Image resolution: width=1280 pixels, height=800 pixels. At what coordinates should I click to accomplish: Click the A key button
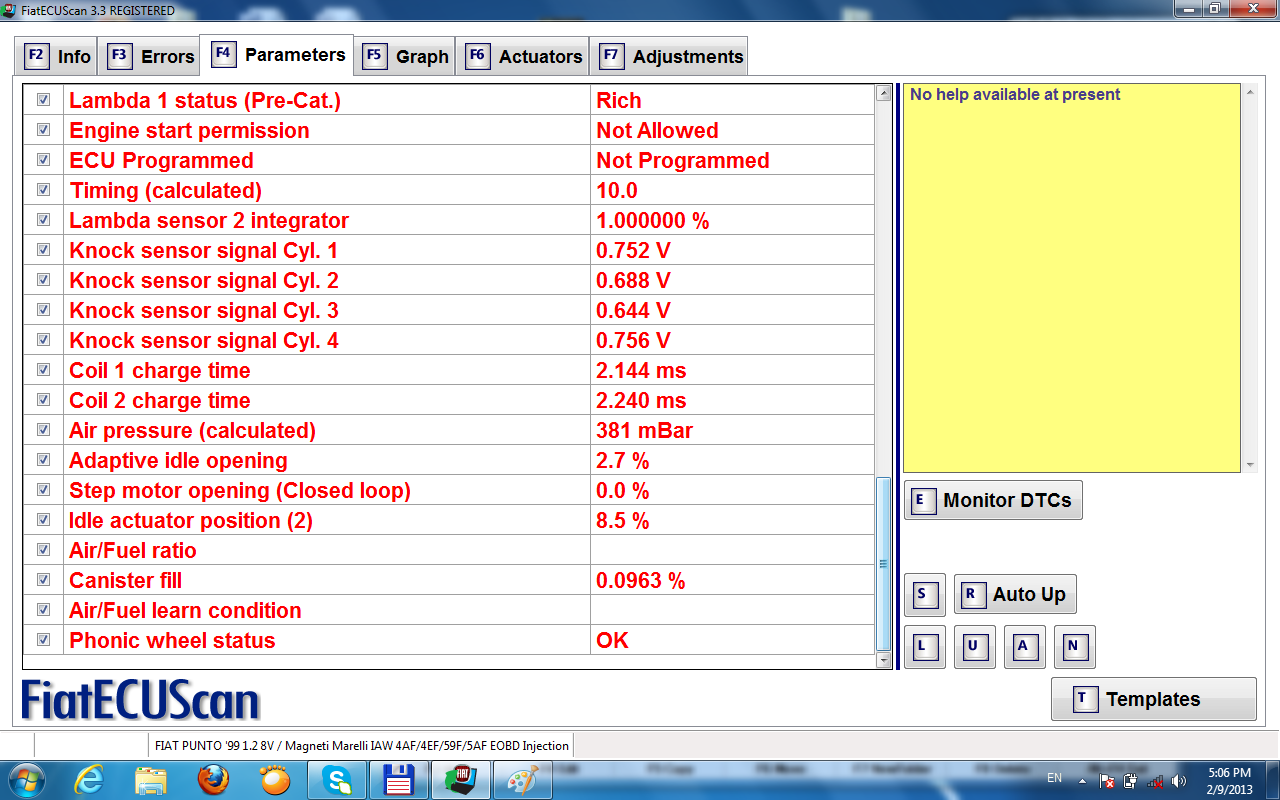pyautogui.click(x=1024, y=646)
